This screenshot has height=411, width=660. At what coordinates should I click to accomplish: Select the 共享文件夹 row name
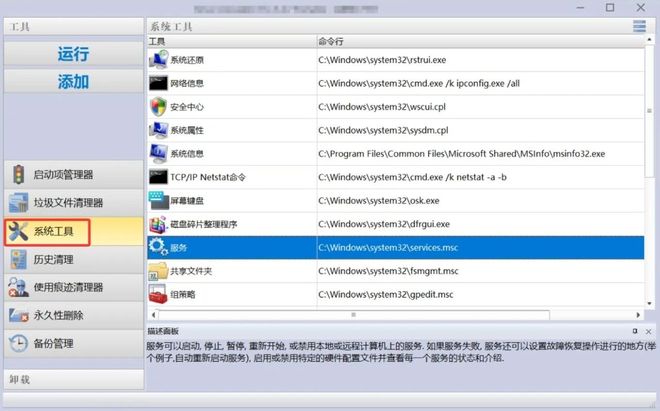tap(191, 271)
